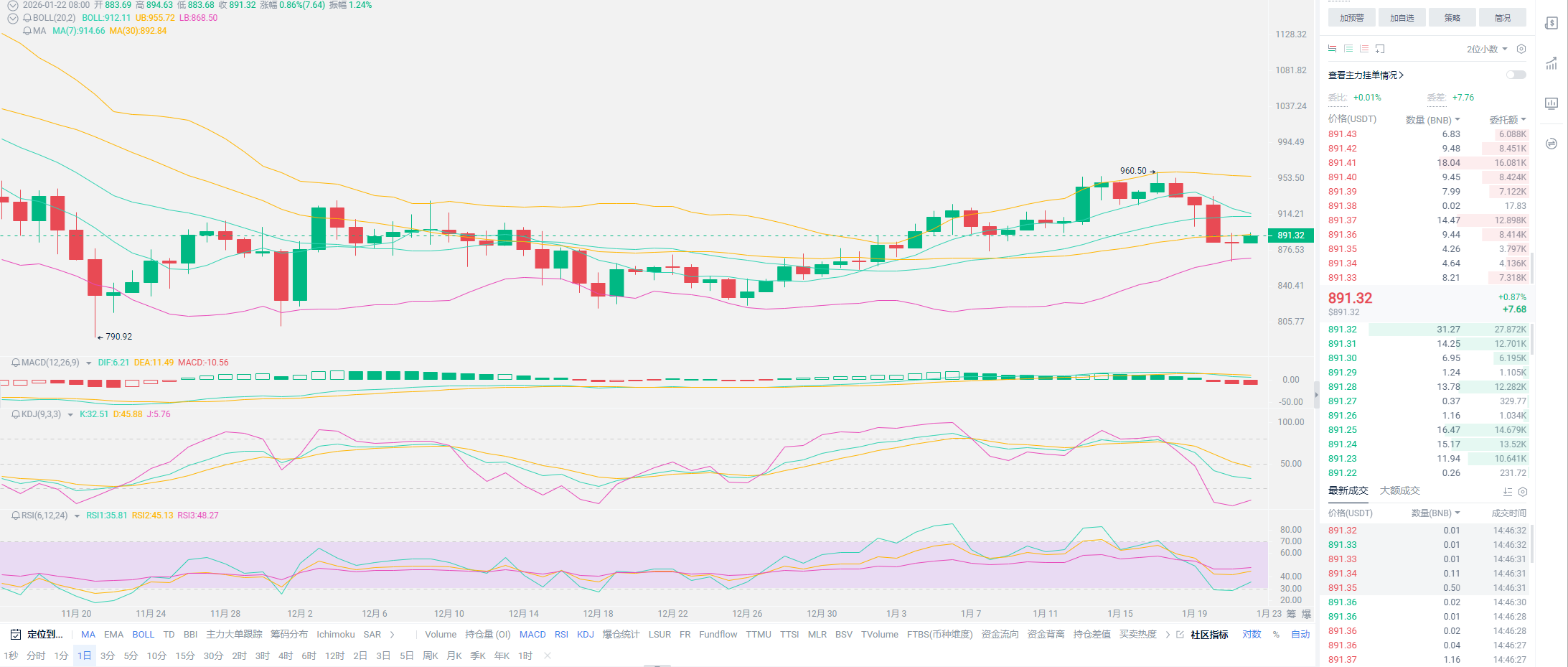Expand the 委托额 column dropdown

[x=1508, y=120]
